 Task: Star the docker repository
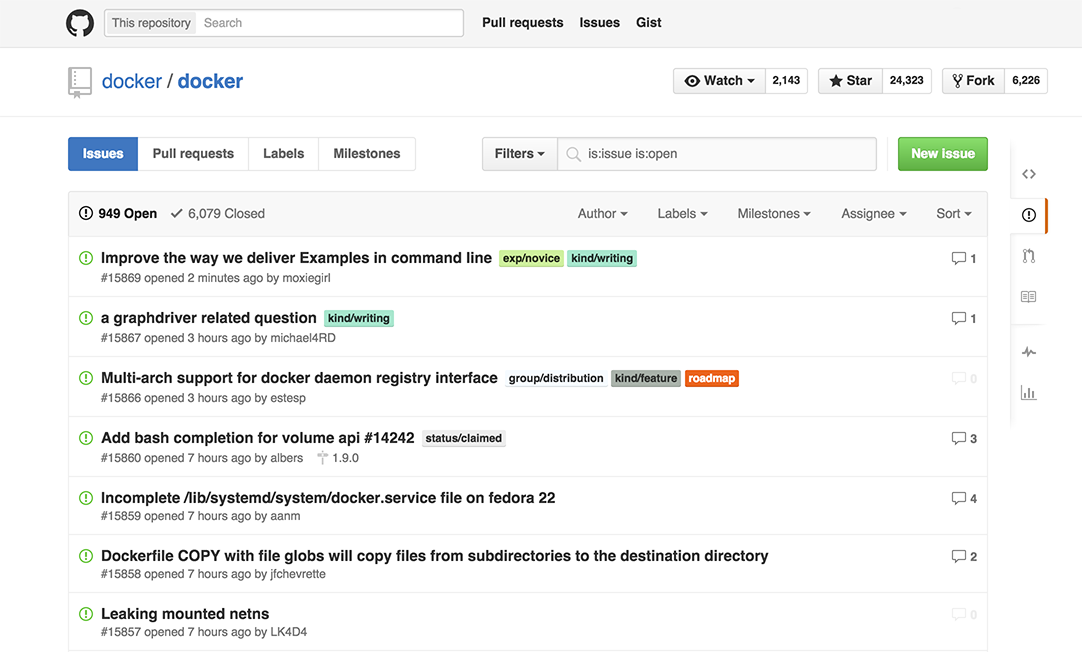(x=850, y=81)
